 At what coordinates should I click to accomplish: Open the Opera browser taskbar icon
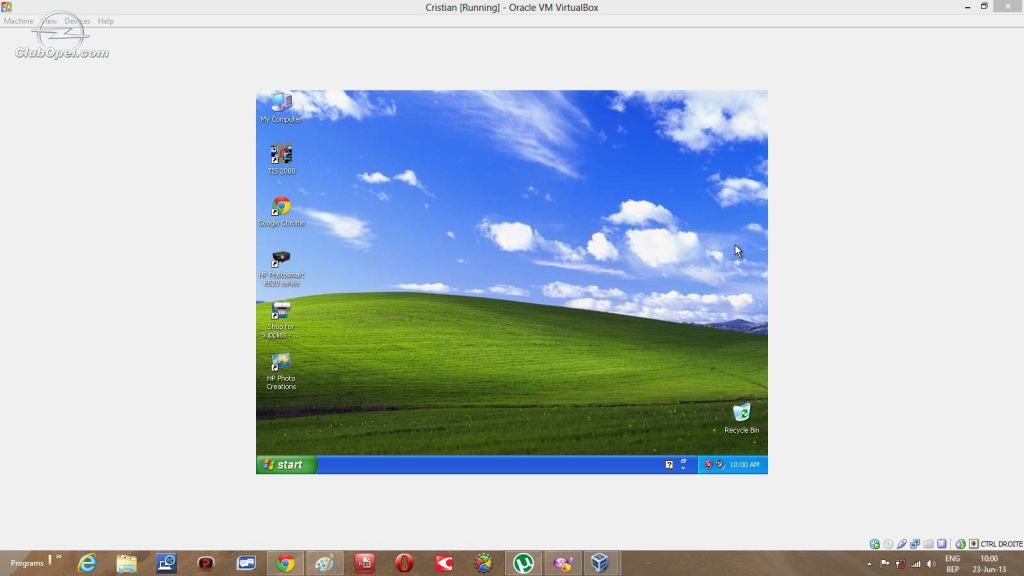tap(404, 563)
